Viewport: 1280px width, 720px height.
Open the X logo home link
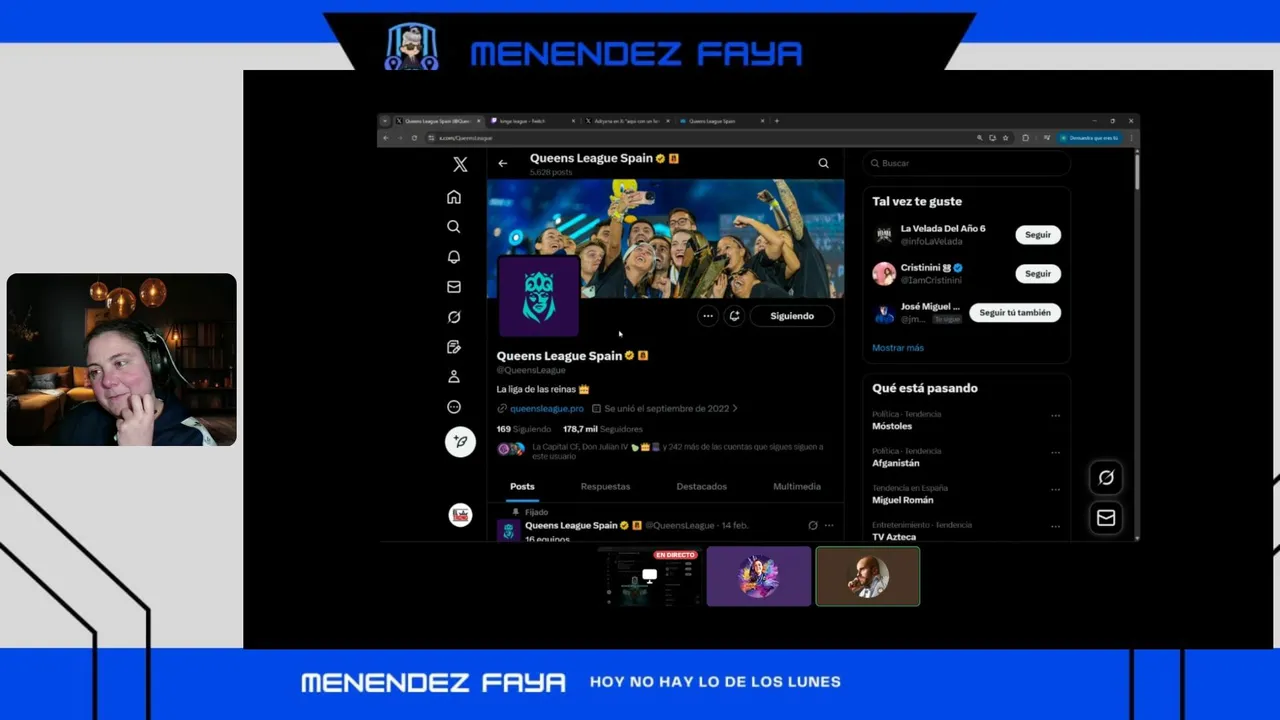[x=460, y=164]
